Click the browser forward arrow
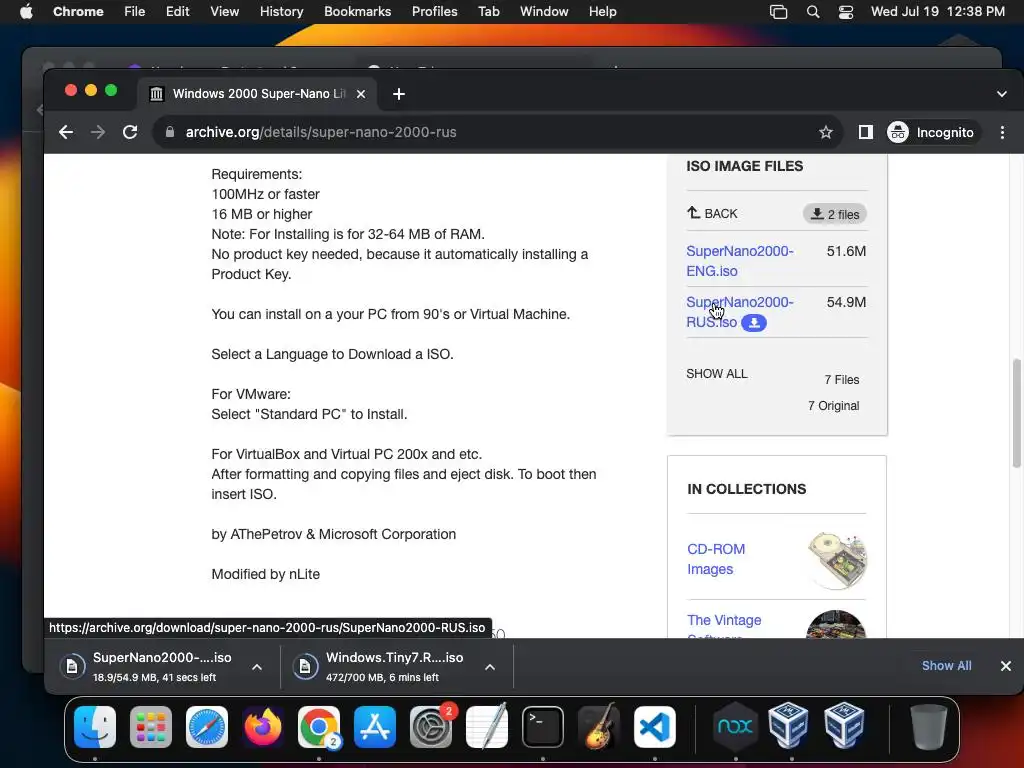Image resolution: width=1024 pixels, height=768 pixels. [98, 132]
